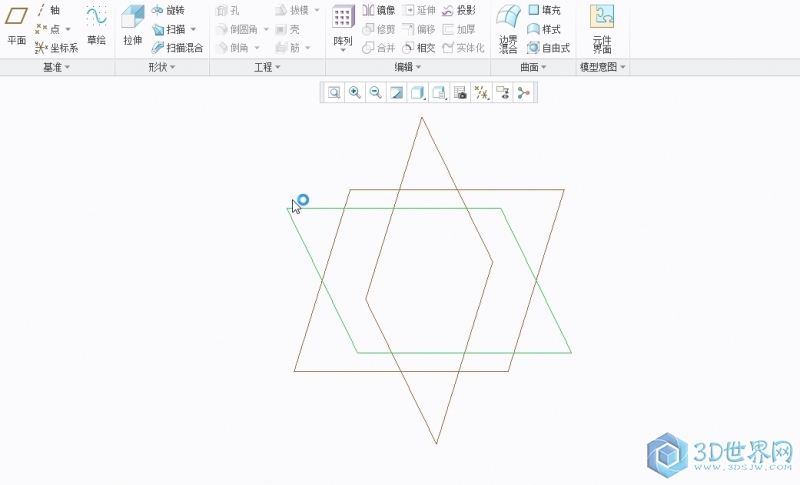Open the 曲面 group overflow menu

click(533, 67)
